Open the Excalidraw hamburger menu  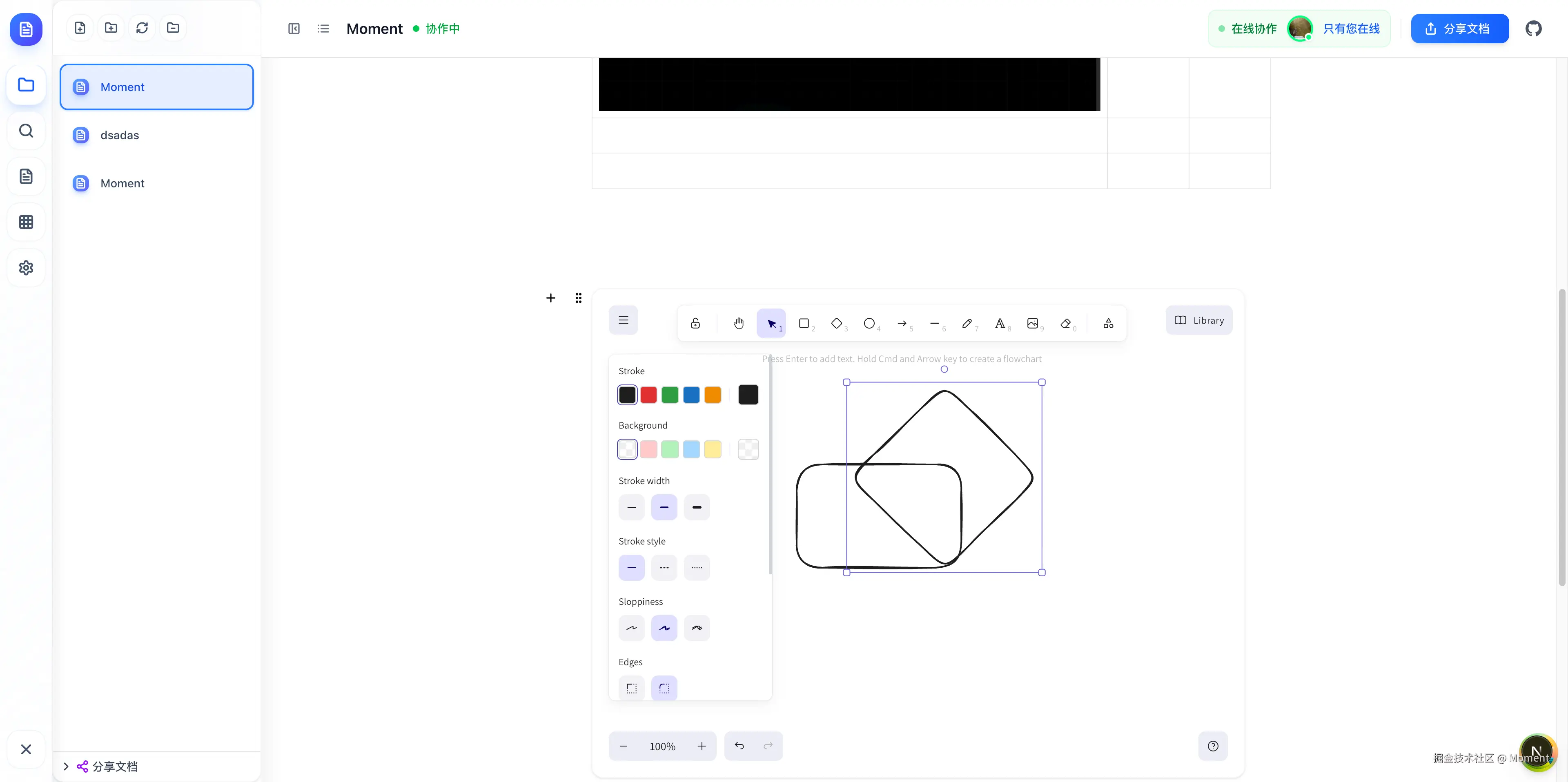pos(623,320)
